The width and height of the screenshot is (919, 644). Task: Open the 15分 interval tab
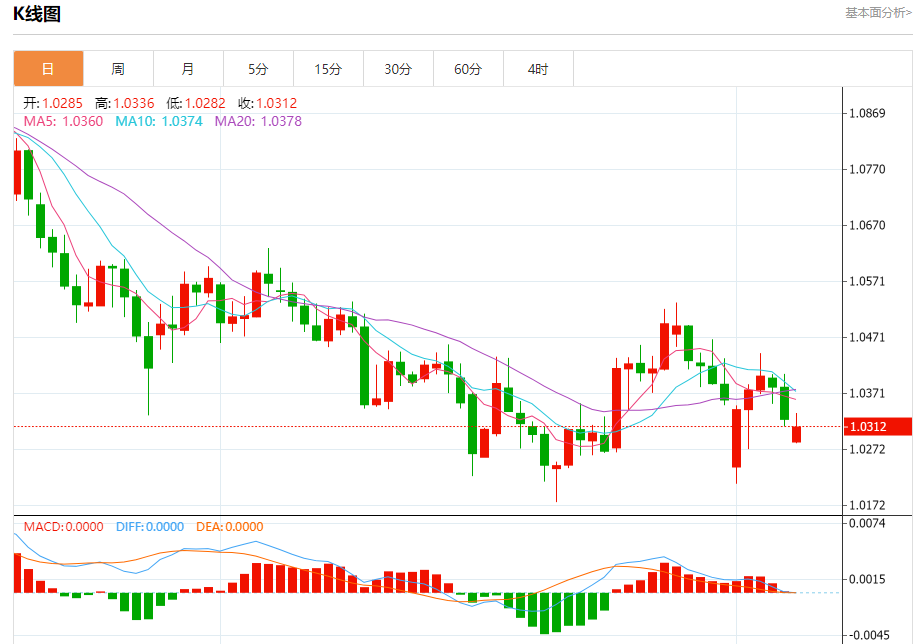pyautogui.click(x=328, y=69)
